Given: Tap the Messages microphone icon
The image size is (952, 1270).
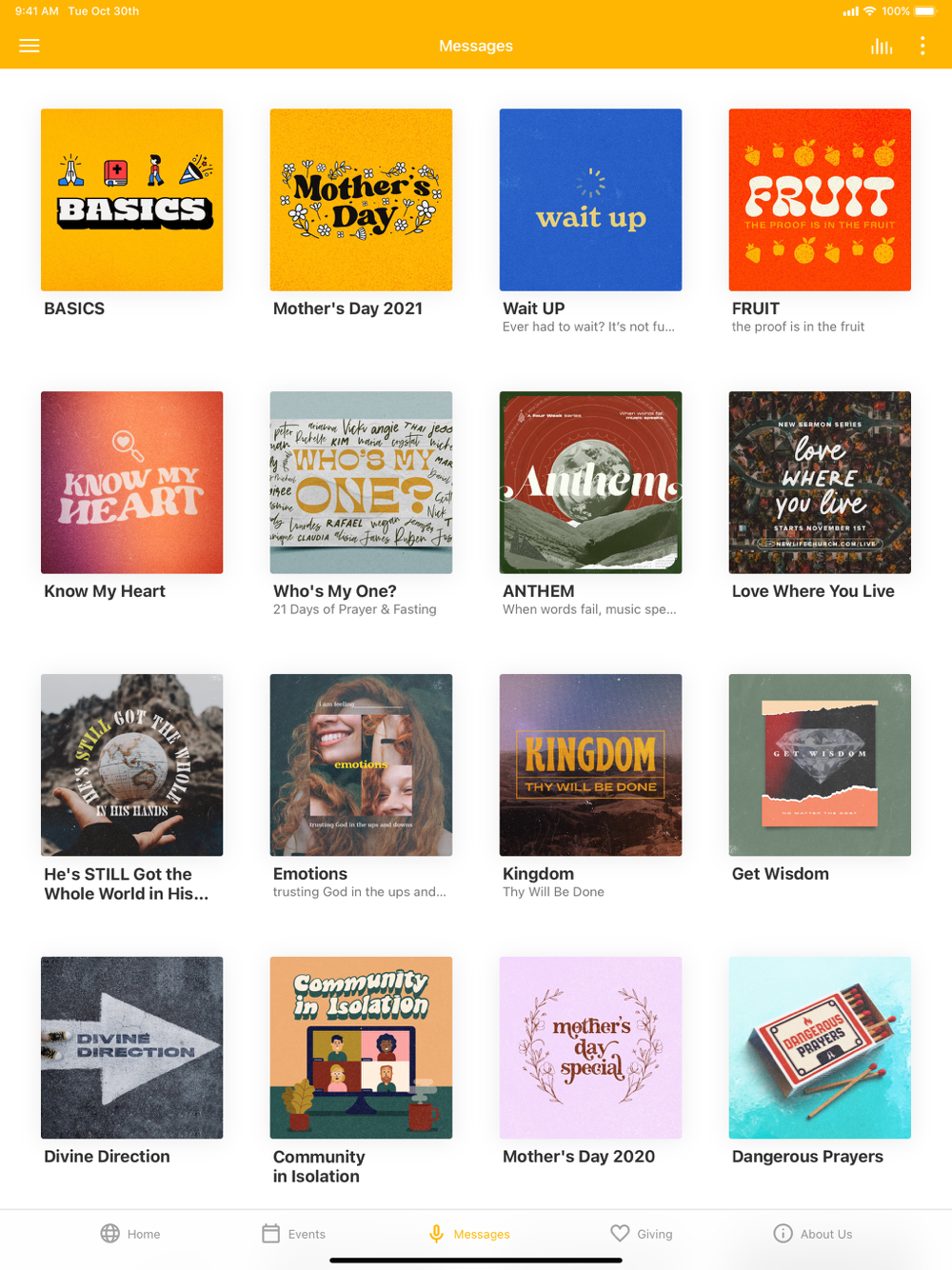Looking at the screenshot, I should (x=436, y=1234).
